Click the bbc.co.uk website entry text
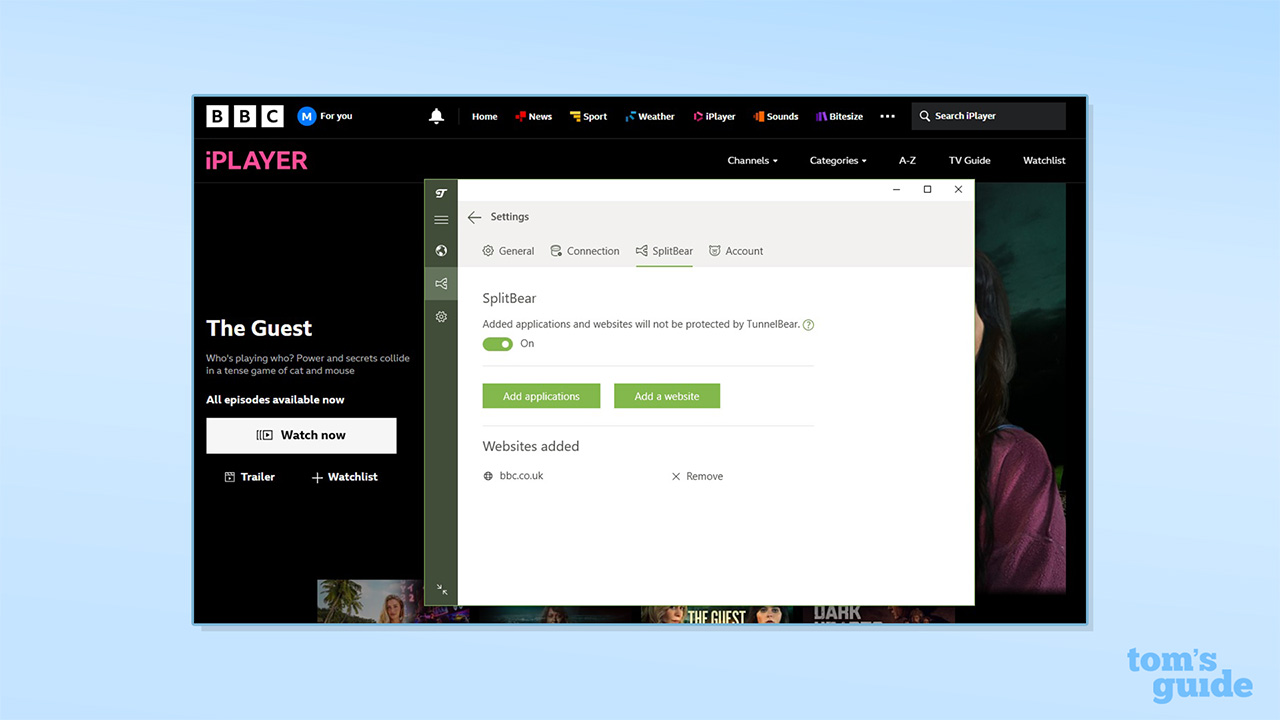1280x720 pixels. click(x=521, y=476)
